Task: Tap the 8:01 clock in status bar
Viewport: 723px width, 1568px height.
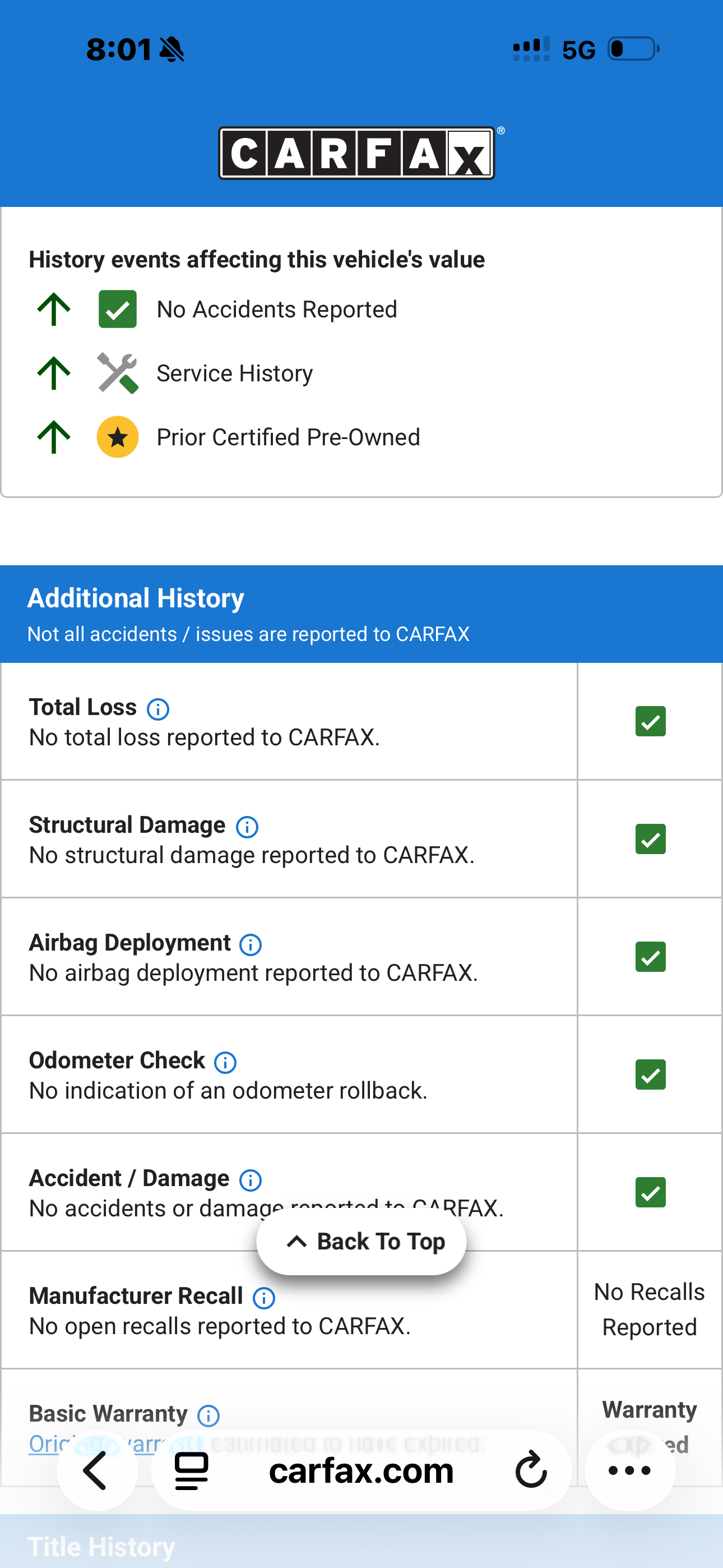Action: [119, 49]
